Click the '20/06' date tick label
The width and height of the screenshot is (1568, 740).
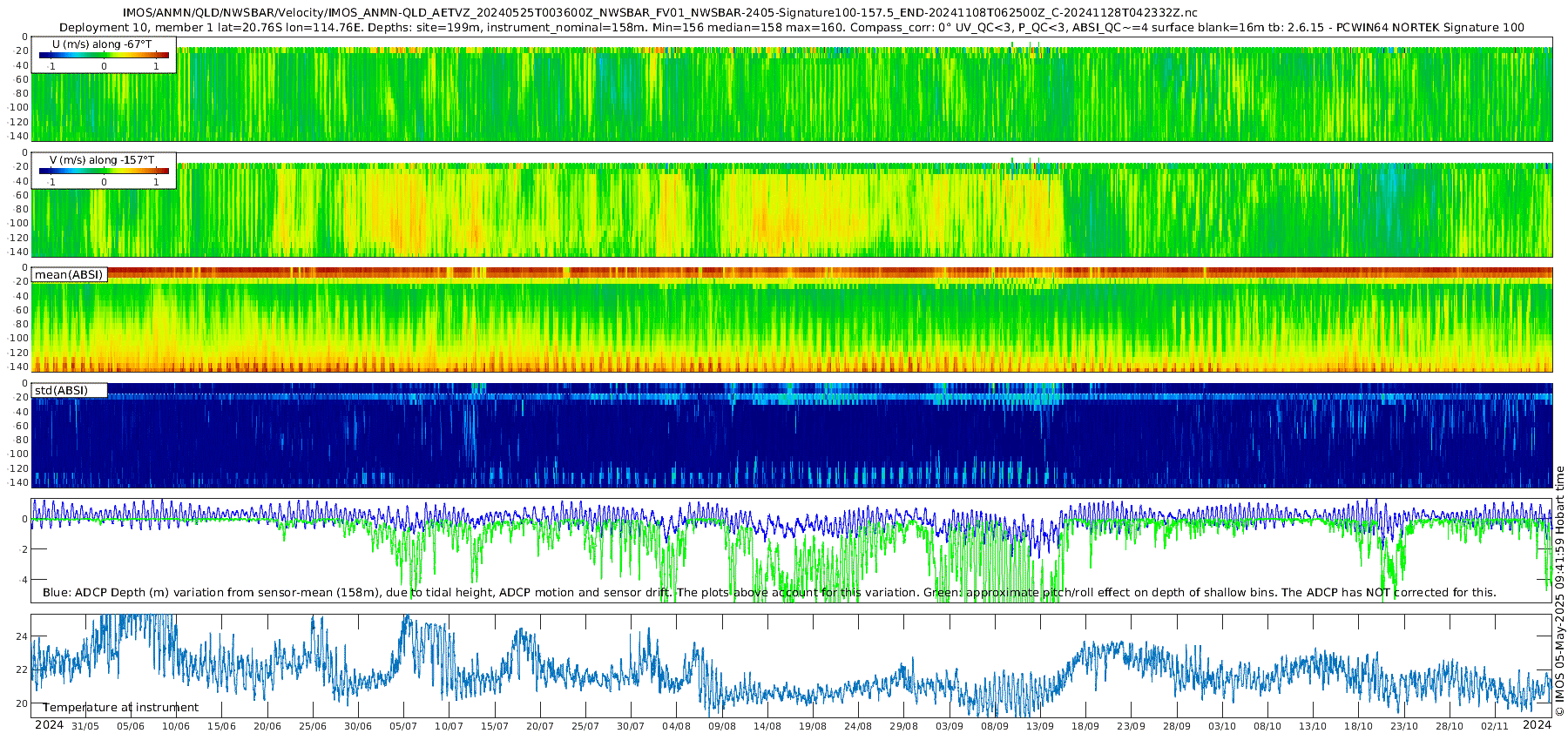(267, 726)
